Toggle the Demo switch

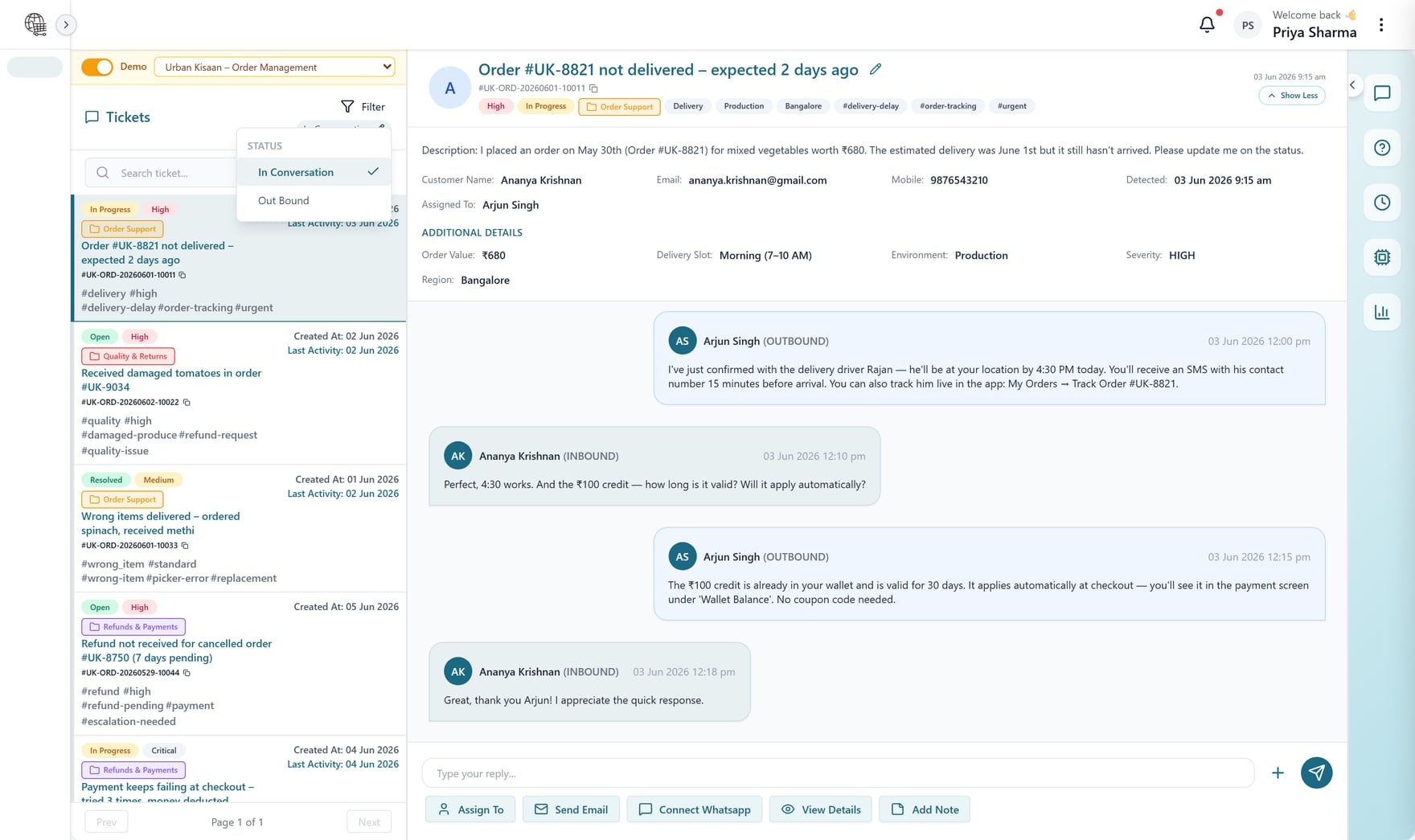pyautogui.click(x=97, y=67)
